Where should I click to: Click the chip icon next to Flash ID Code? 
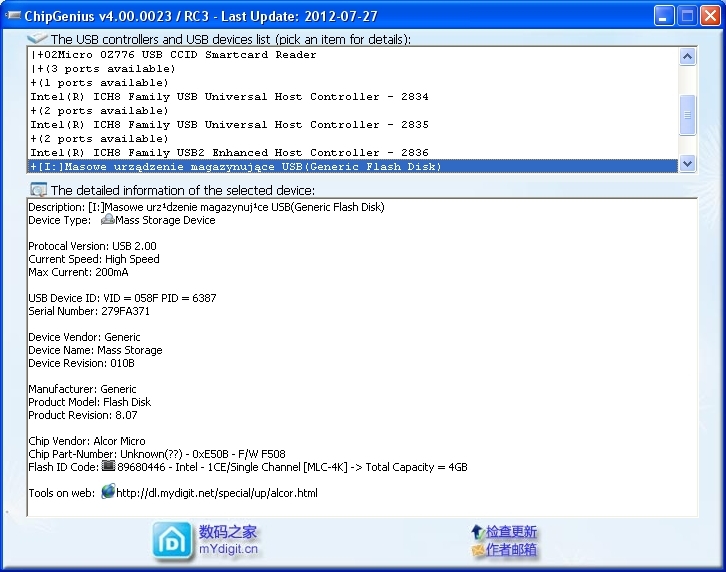pos(108,465)
